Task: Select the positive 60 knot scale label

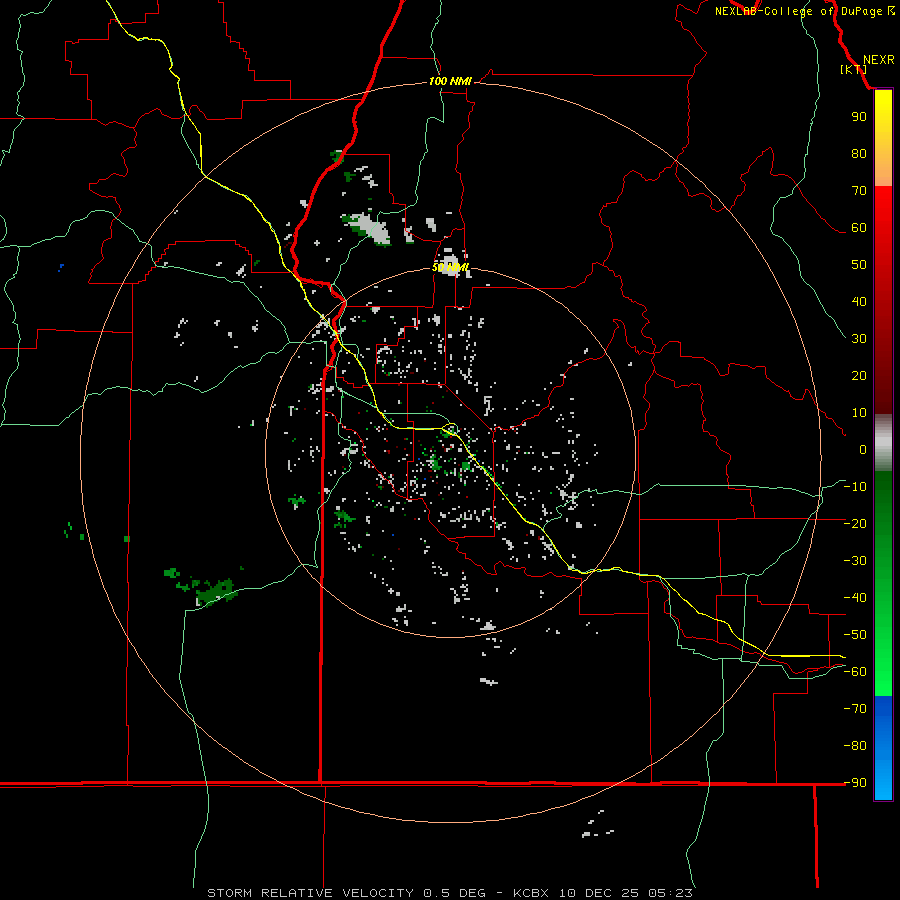Action: [x=859, y=227]
